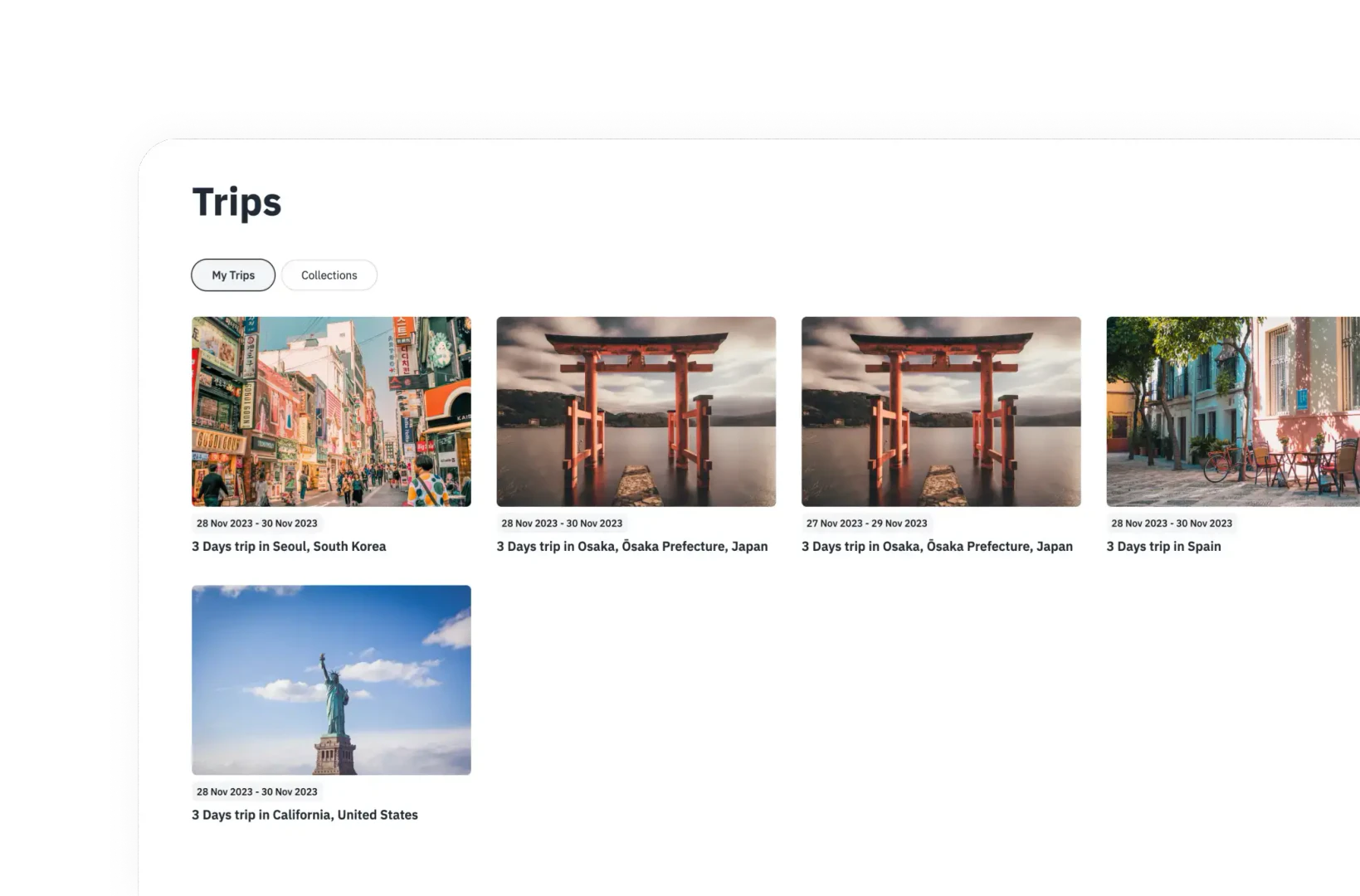Image resolution: width=1360 pixels, height=896 pixels.
Task: Select the Seoul trip card
Action: click(331, 431)
